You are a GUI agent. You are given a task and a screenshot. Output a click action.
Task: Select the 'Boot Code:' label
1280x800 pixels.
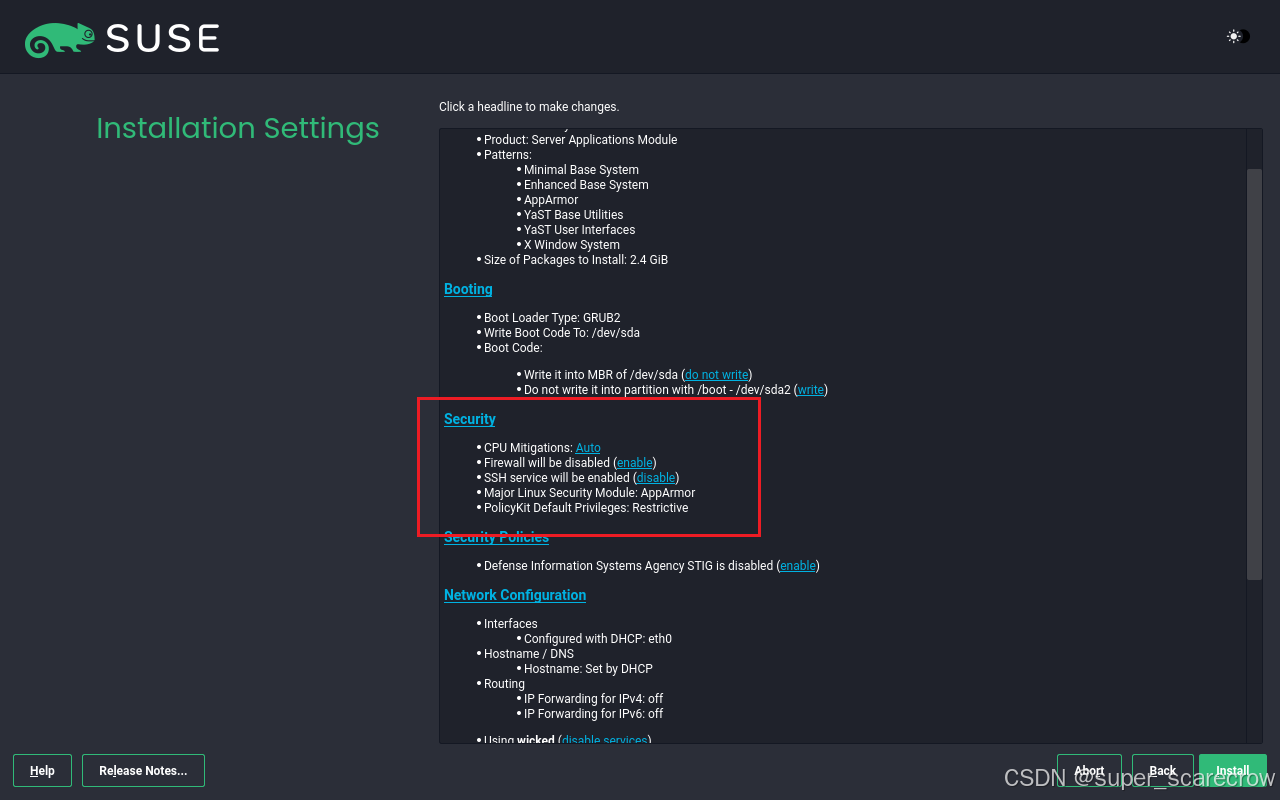[513, 348]
